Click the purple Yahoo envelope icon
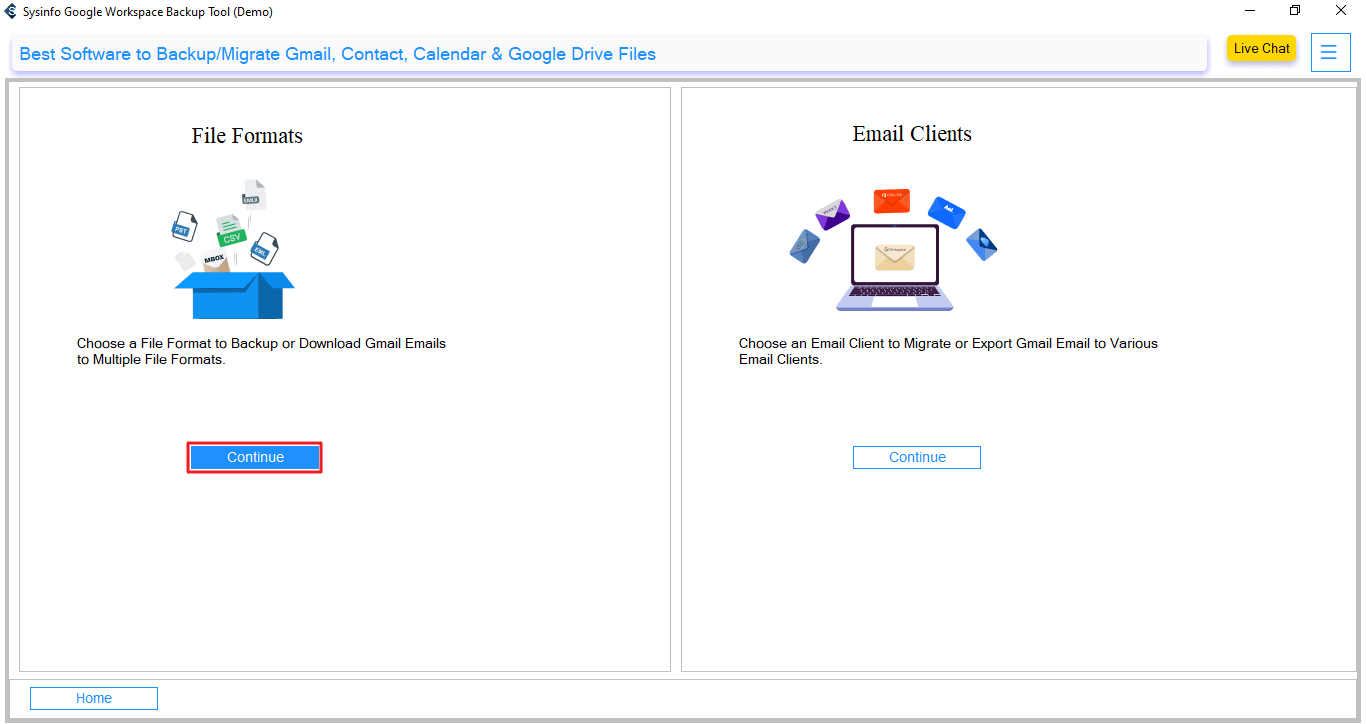The width and height of the screenshot is (1366, 724). click(x=831, y=214)
